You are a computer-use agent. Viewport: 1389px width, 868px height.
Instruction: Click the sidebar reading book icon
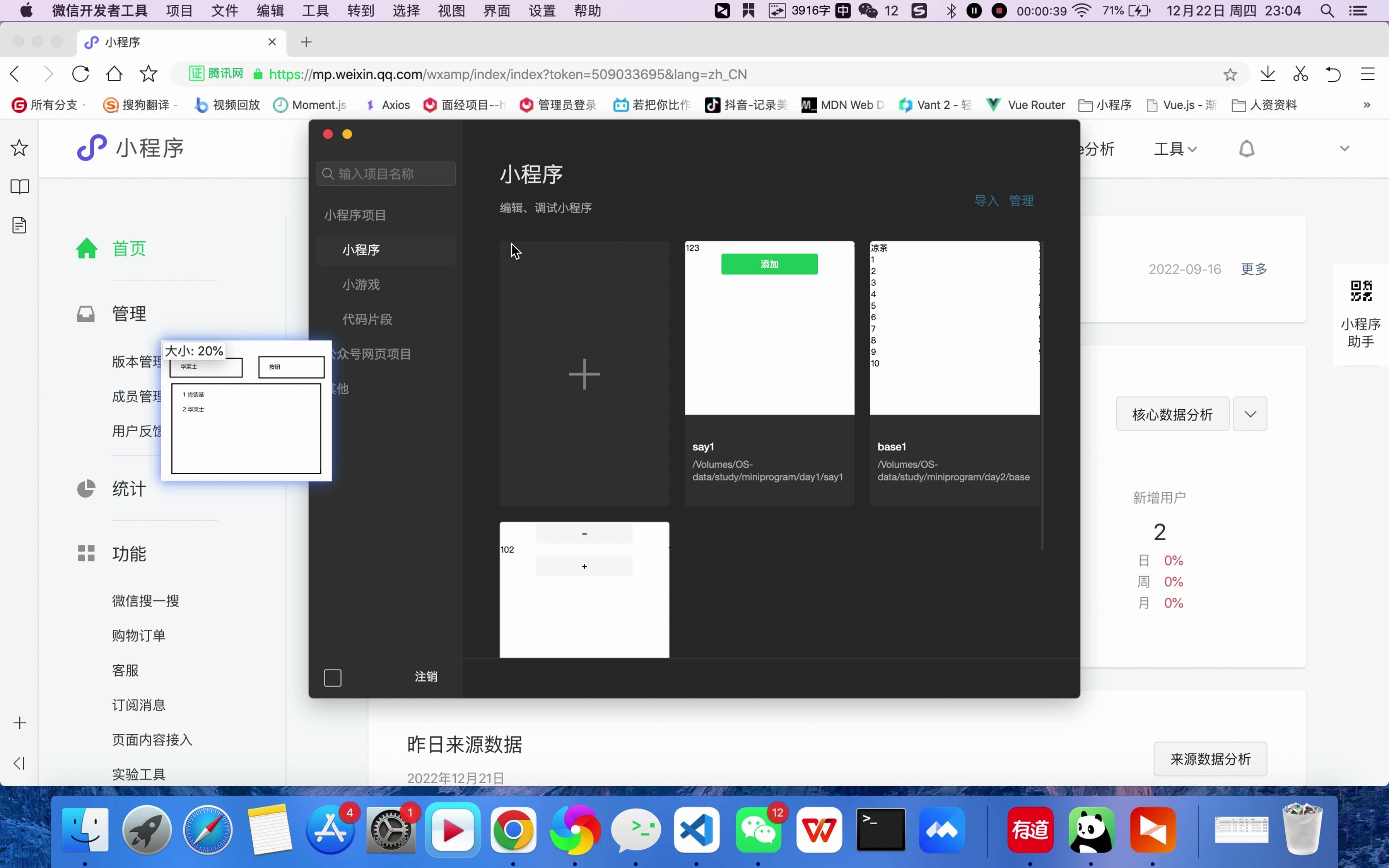click(20, 186)
